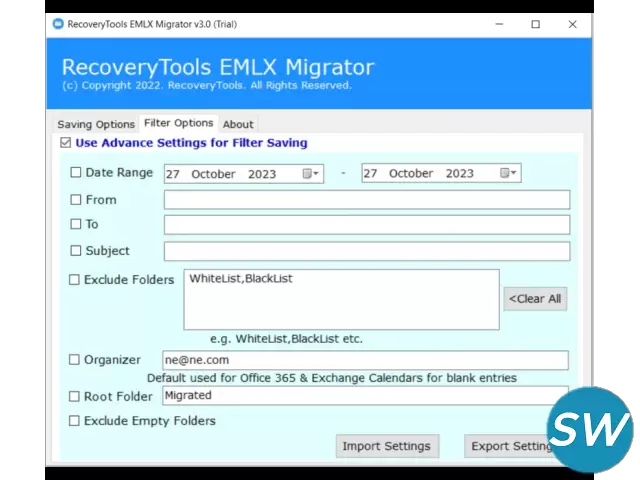Select the Filter Options tab

[178, 123]
